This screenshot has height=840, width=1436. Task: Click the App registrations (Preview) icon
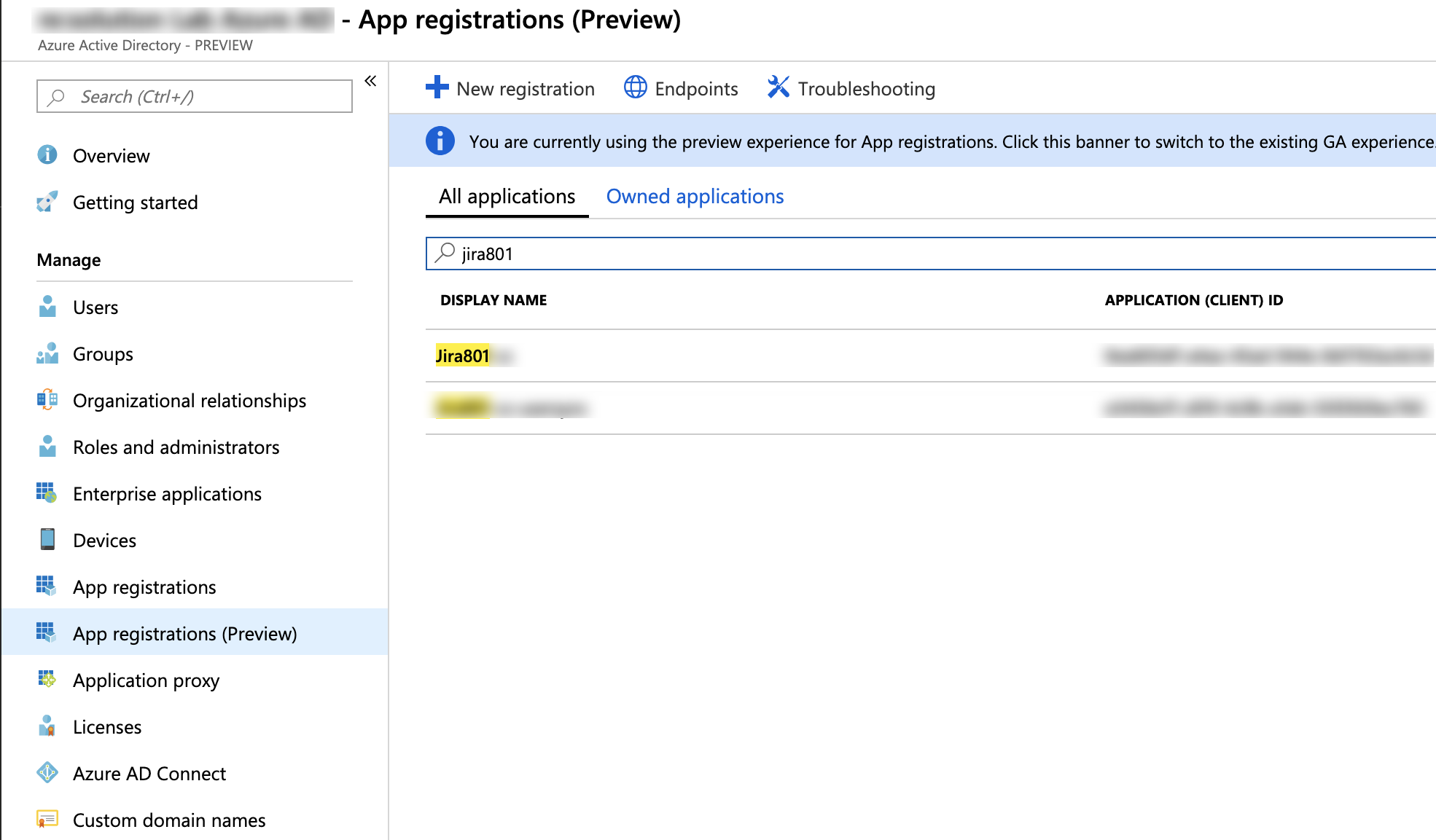[47, 633]
